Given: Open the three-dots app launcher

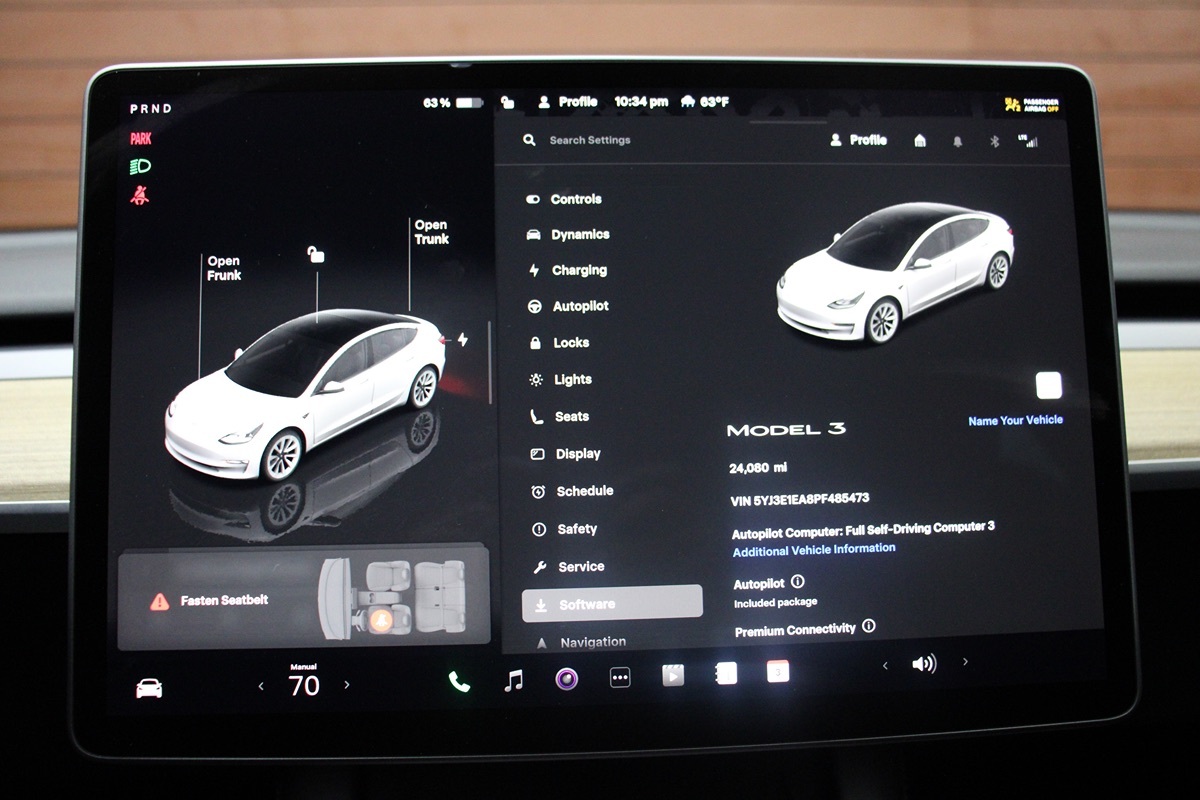Looking at the screenshot, I should (620, 678).
